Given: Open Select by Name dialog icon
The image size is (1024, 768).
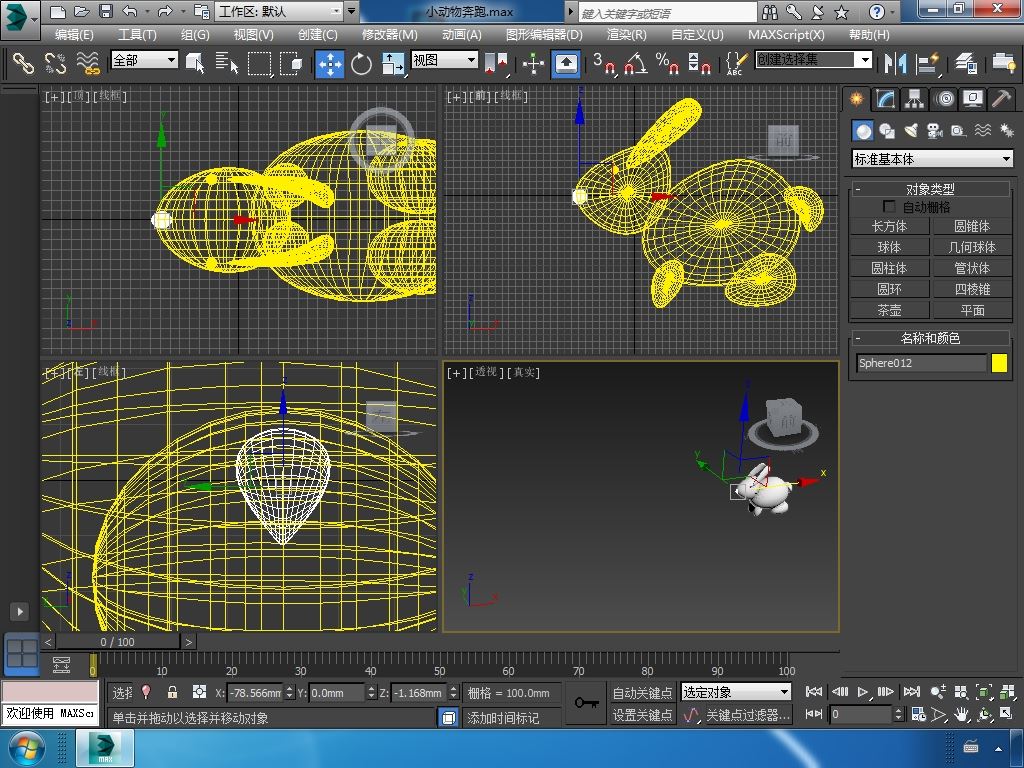Looking at the screenshot, I should 226,63.
